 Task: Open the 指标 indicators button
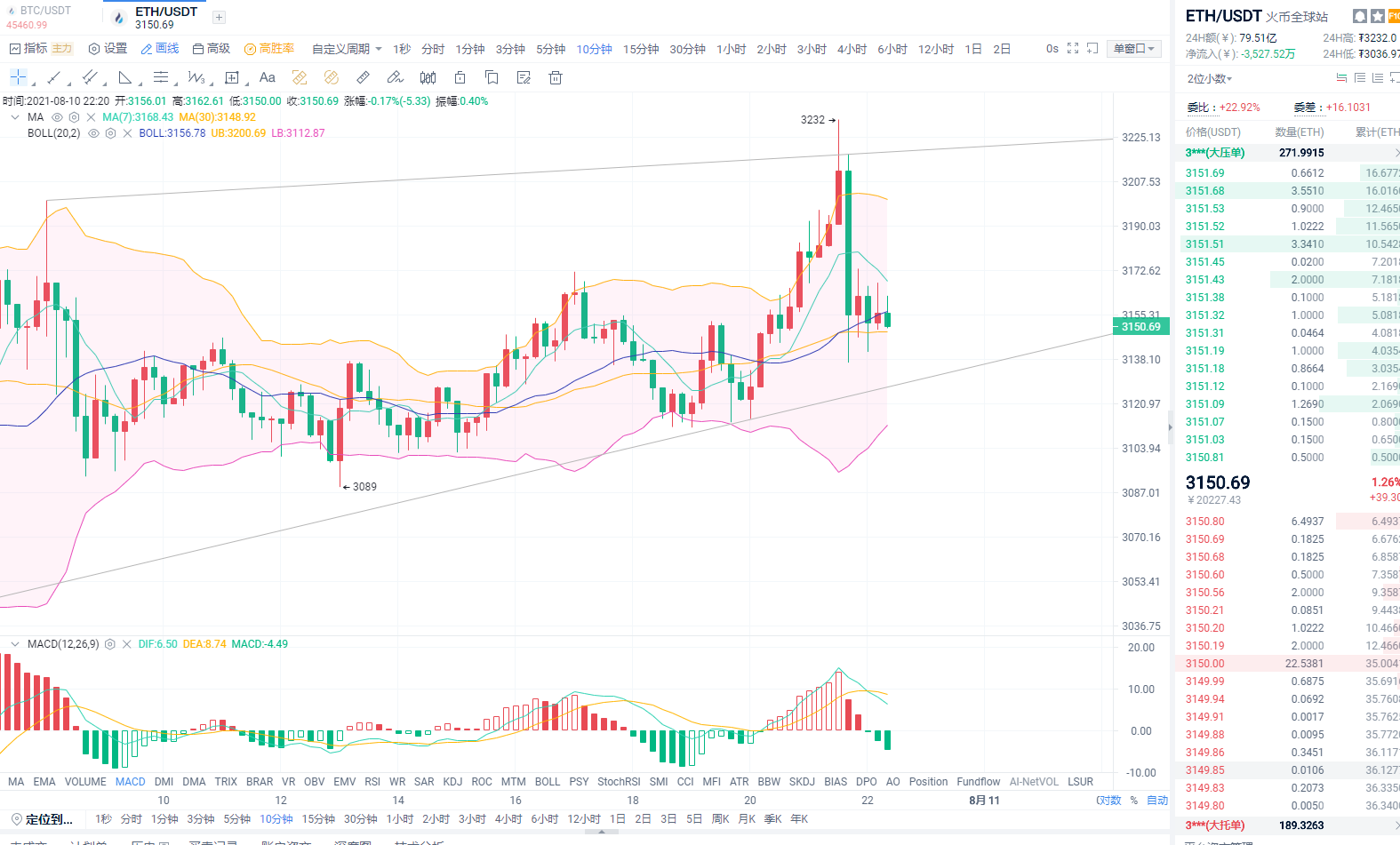tap(28, 49)
